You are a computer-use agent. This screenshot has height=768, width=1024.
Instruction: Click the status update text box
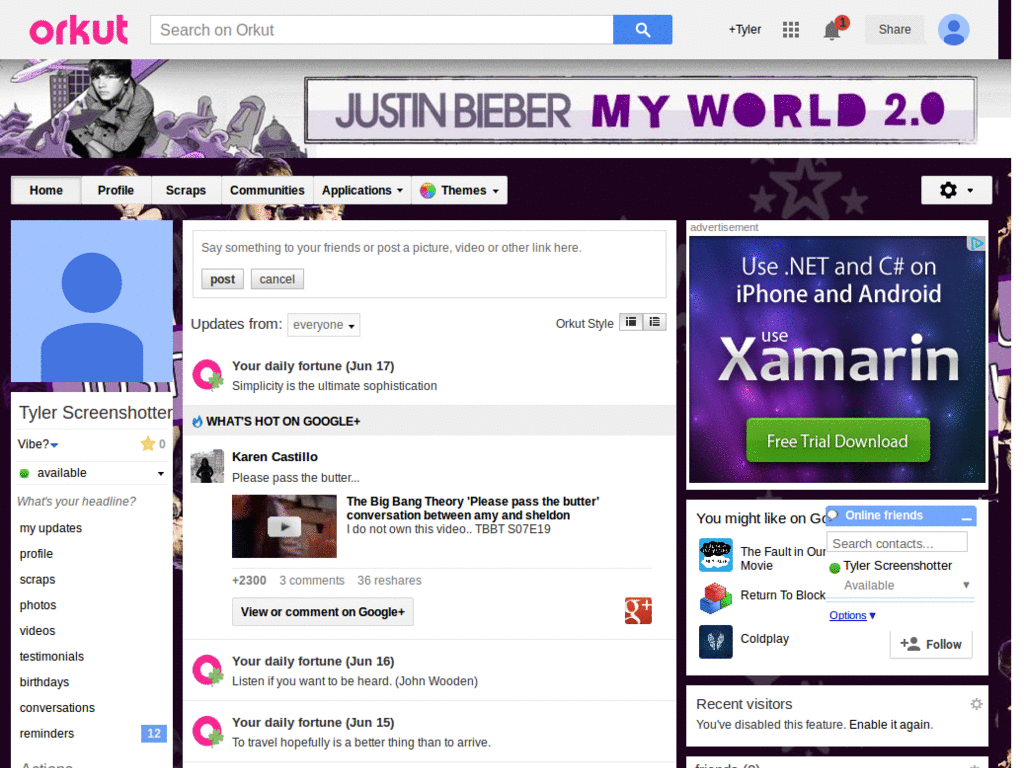pos(429,248)
